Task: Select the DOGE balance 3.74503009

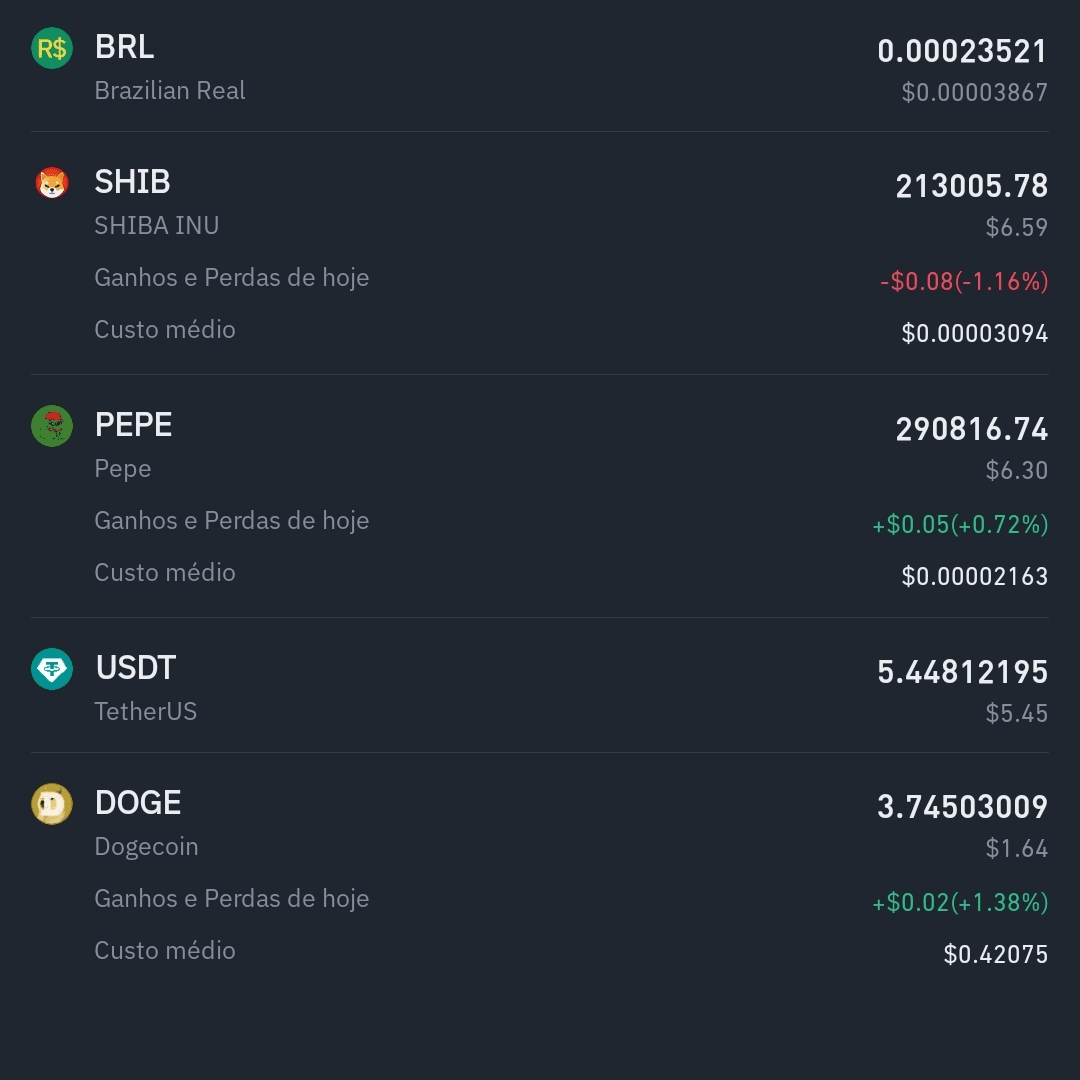Action: (962, 807)
